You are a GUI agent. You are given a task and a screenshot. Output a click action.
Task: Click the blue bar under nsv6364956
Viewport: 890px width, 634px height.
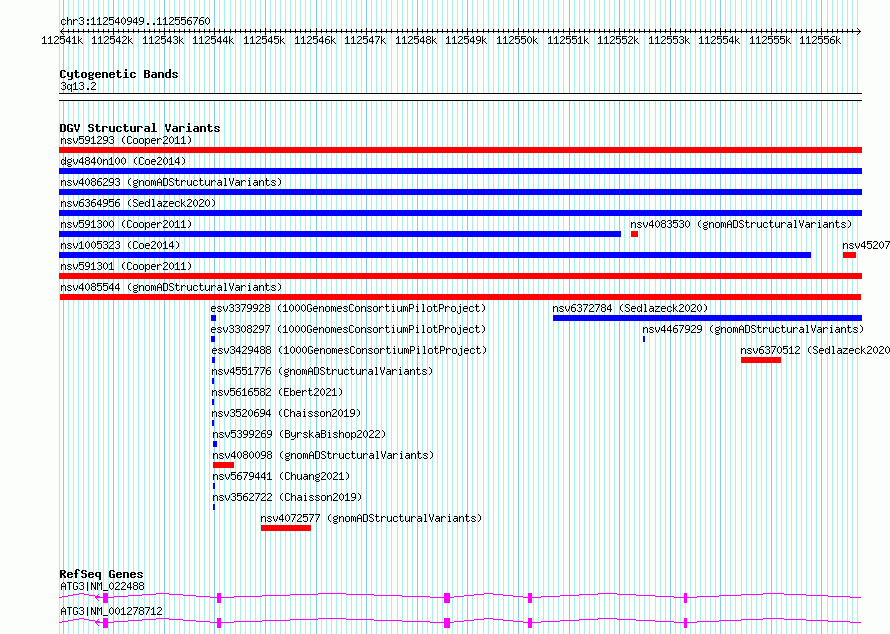(460, 213)
